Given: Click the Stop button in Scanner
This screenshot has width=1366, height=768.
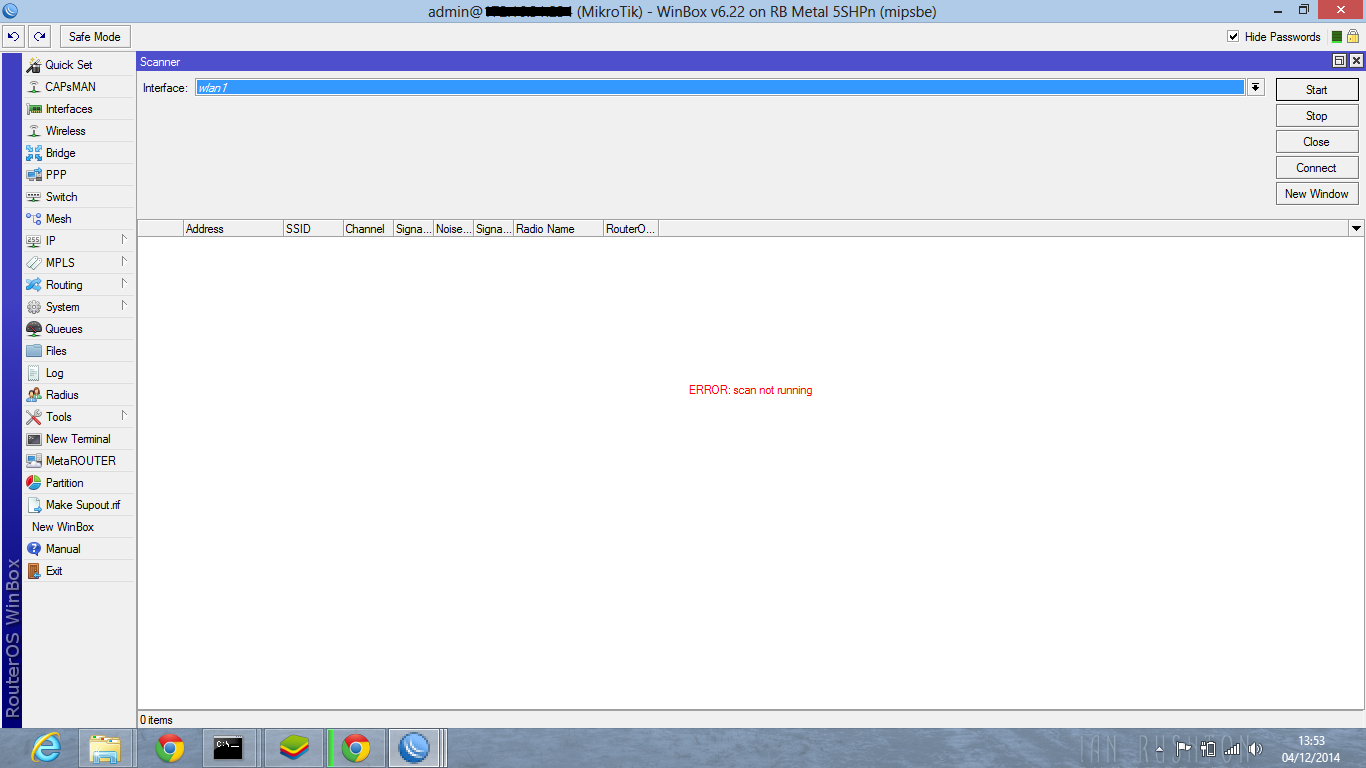Looking at the screenshot, I should [1317, 116].
